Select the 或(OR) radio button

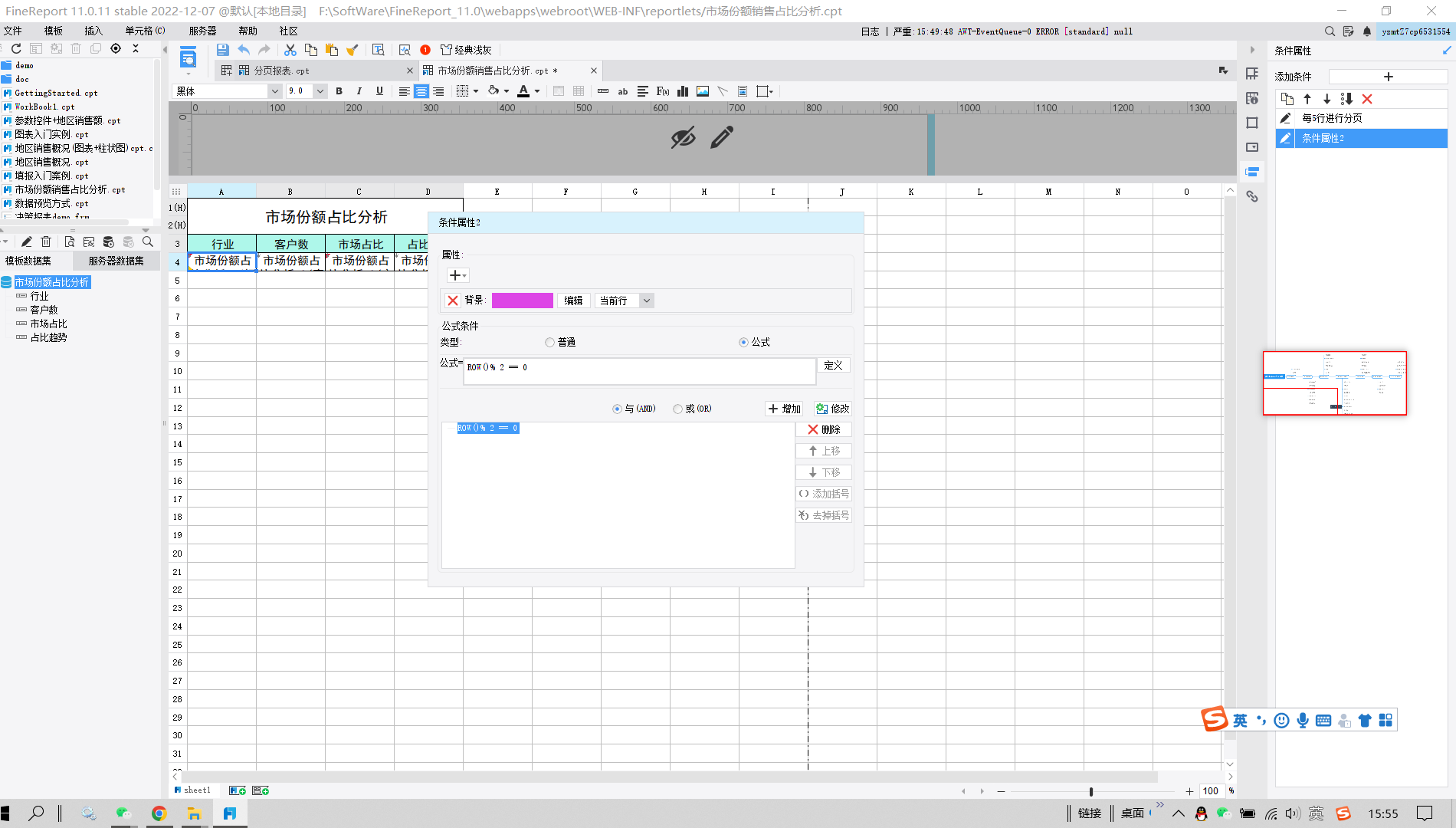[677, 409]
